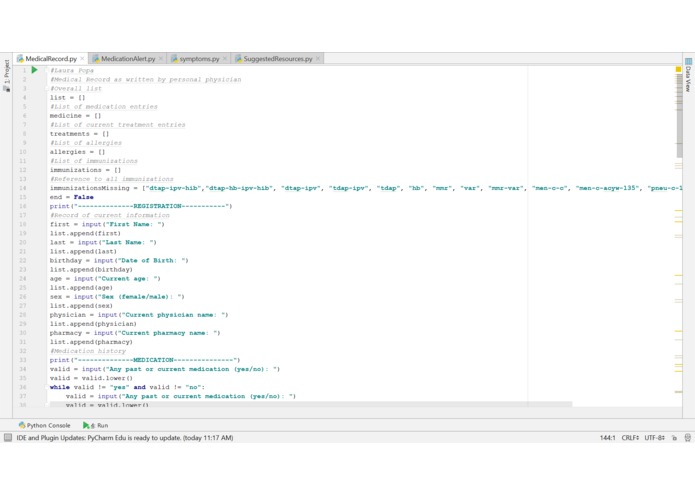The image size is (695, 494).
Task: Open the Run tool window
Action: 95,425
